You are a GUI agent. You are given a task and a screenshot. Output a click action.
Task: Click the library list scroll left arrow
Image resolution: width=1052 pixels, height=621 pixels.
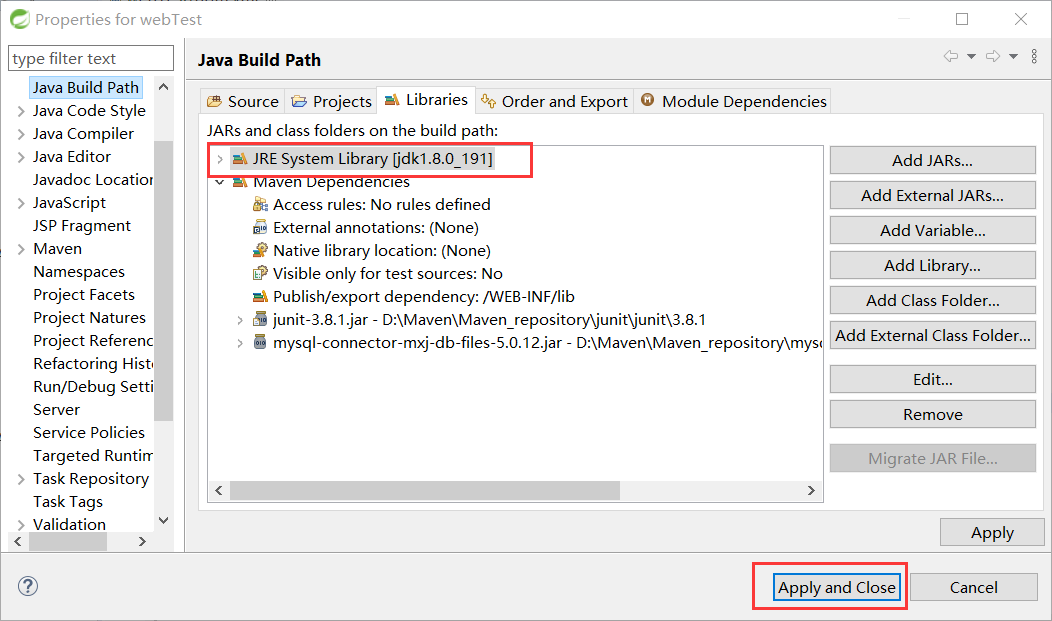(219, 490)
